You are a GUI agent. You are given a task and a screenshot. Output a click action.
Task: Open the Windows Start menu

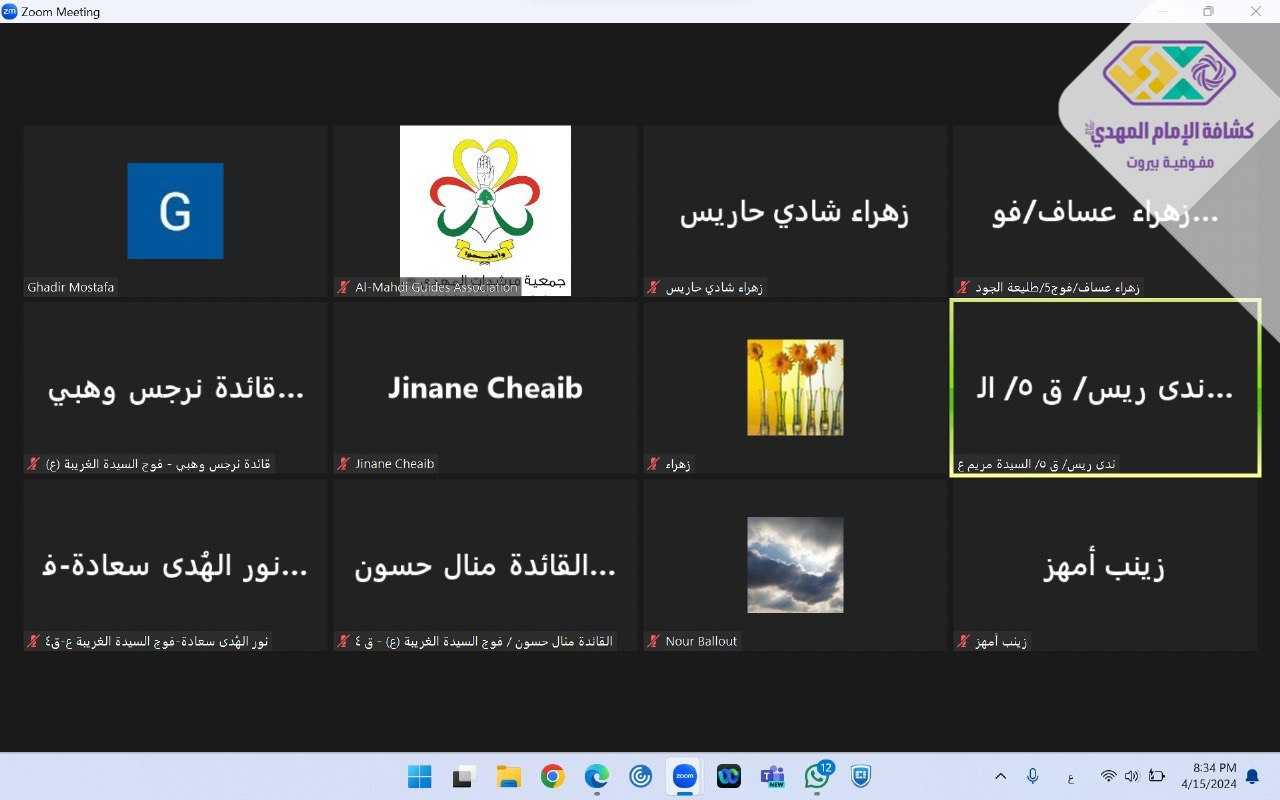click(420, 776)
